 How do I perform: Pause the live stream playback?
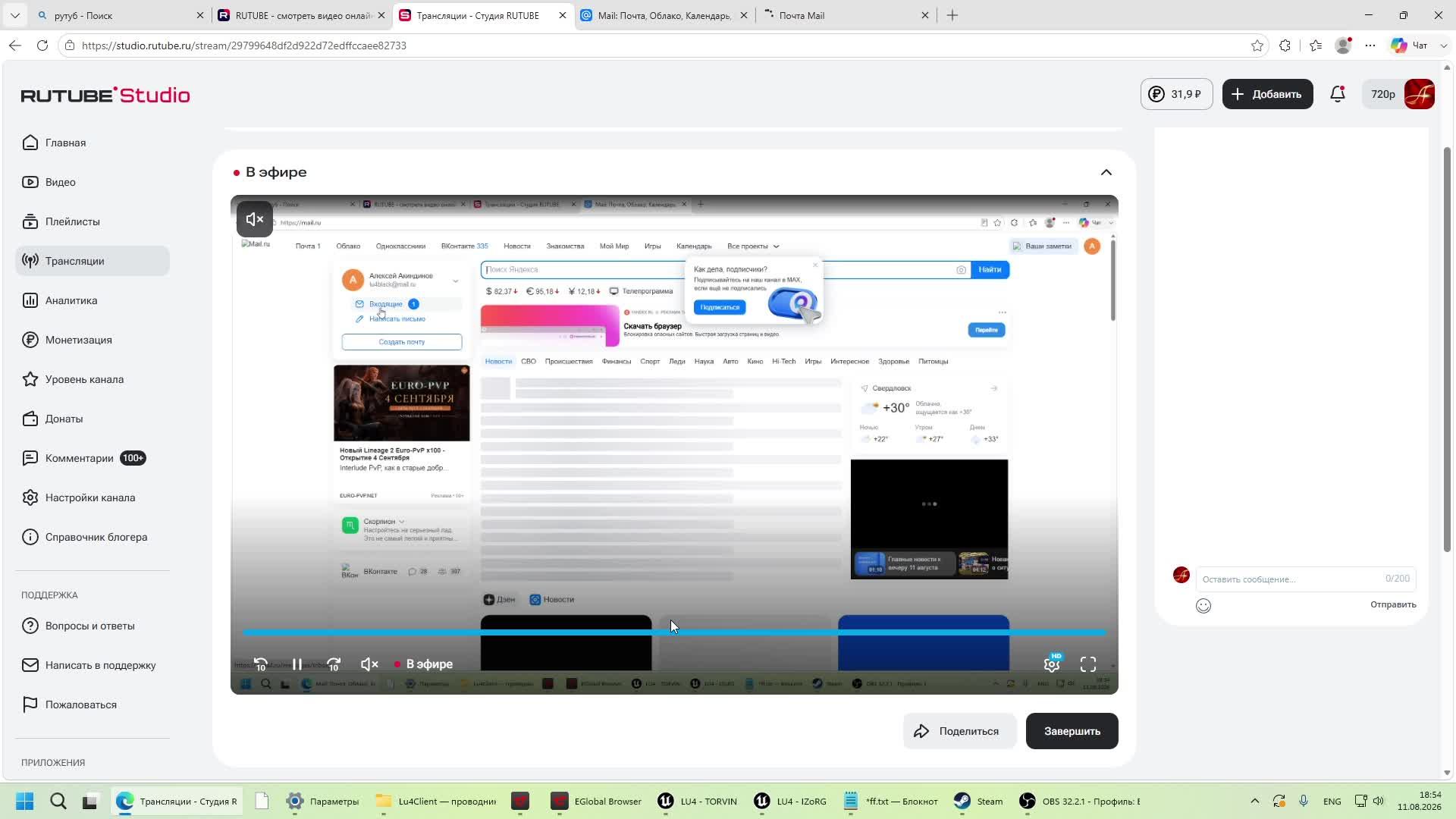point(297,664)
